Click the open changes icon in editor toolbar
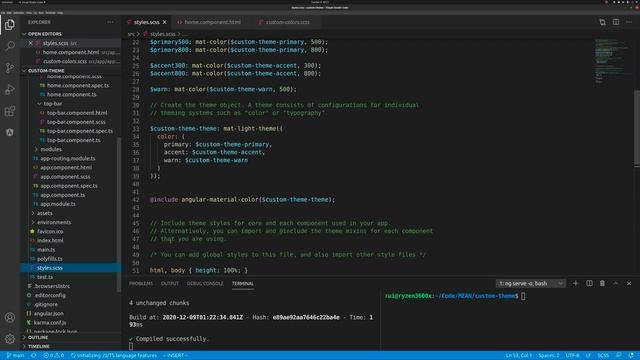The height and width of the screenshot is (360, 640). click(x=602, y=22)
